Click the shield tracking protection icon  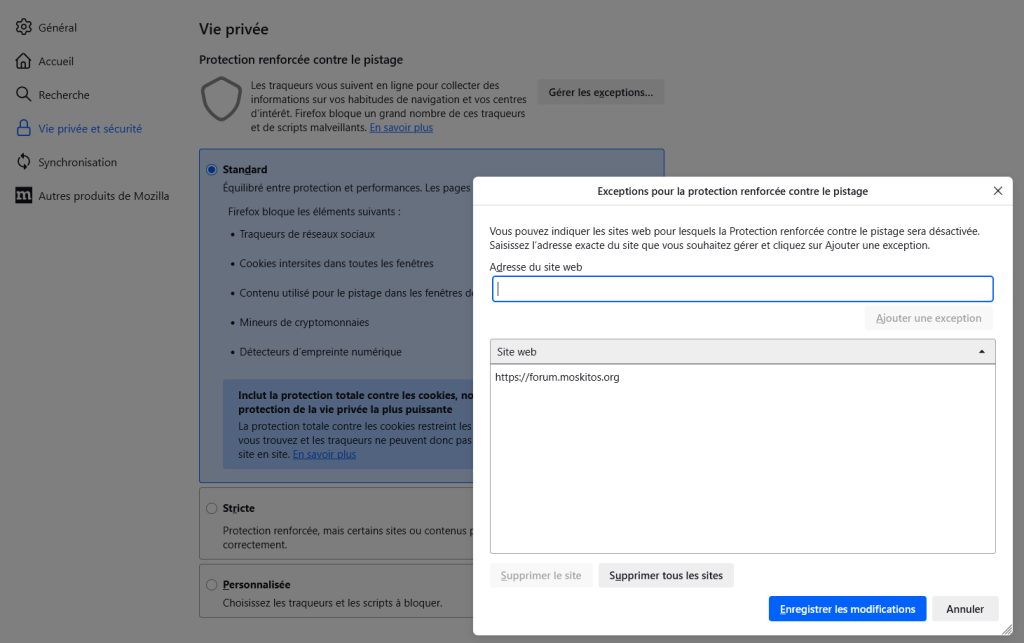coord(221,100)
